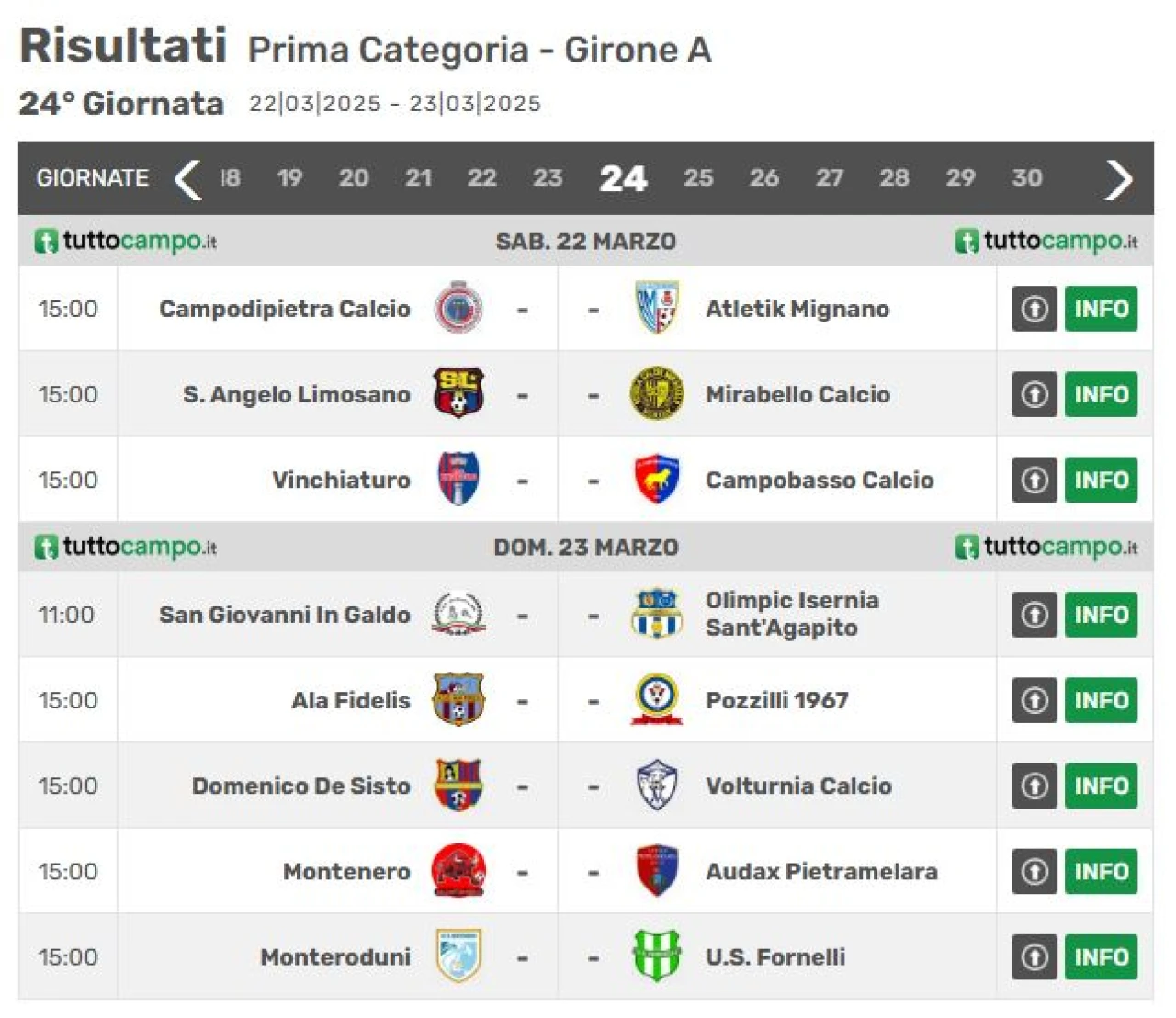This screenshot has height=1018, width=1176.
Task: Click the Campodipietra Calcio team crest
Action: tap(458, 309)
